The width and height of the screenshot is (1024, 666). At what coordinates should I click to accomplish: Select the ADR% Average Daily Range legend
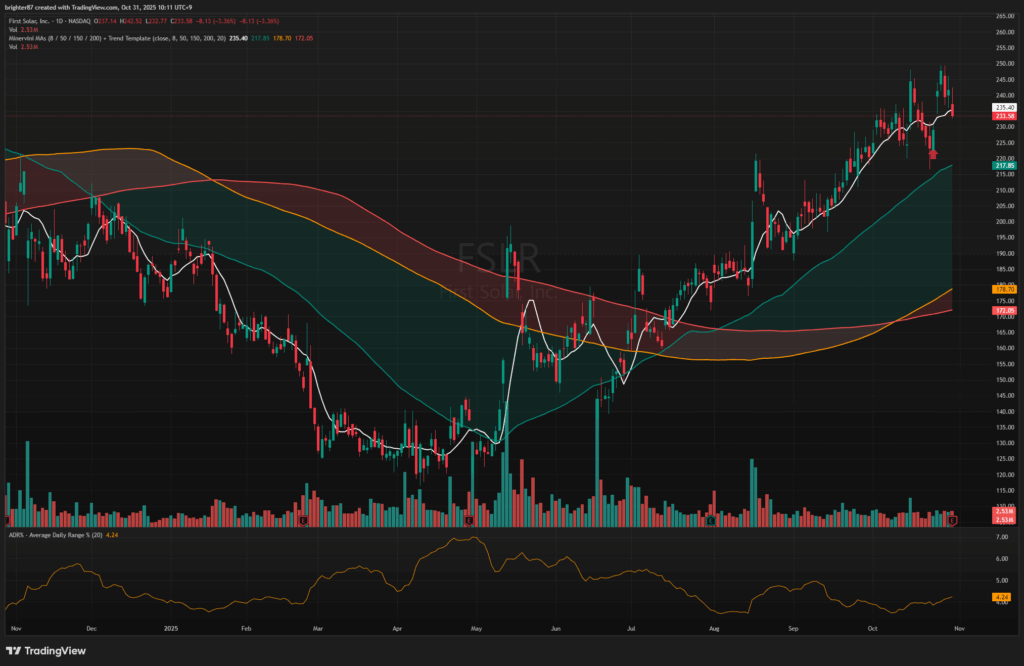(x=60, y=537)
